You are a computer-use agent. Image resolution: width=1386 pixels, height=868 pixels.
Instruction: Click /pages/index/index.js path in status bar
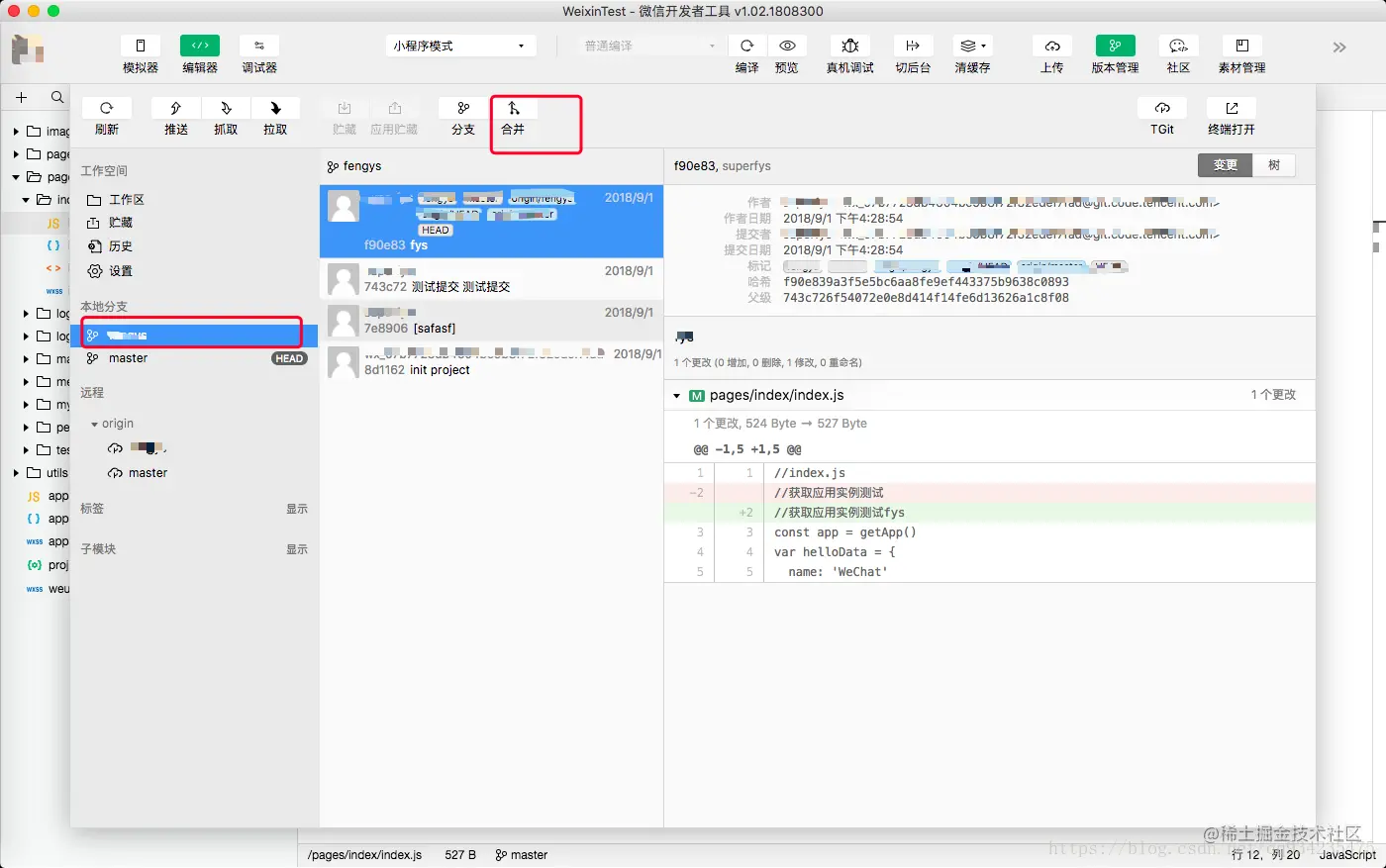(x=364, y=855)
